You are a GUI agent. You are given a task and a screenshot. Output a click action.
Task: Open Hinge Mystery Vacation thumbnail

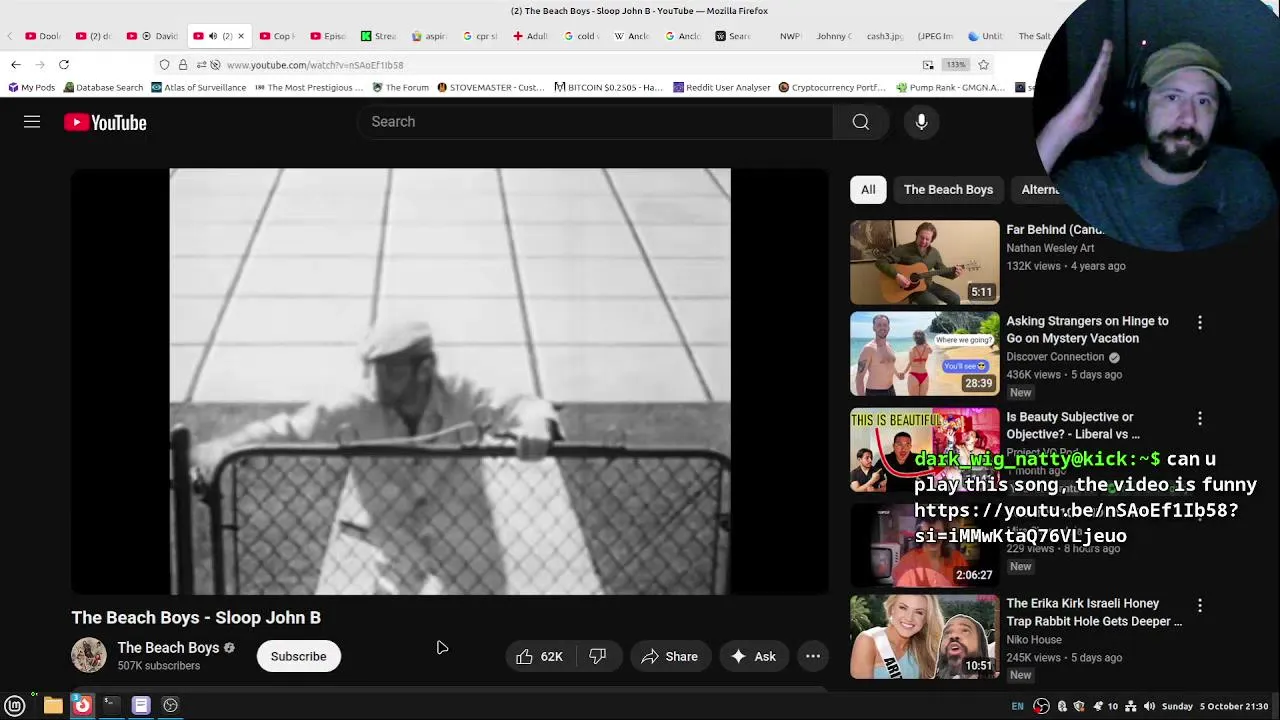[x=924, y=354]
